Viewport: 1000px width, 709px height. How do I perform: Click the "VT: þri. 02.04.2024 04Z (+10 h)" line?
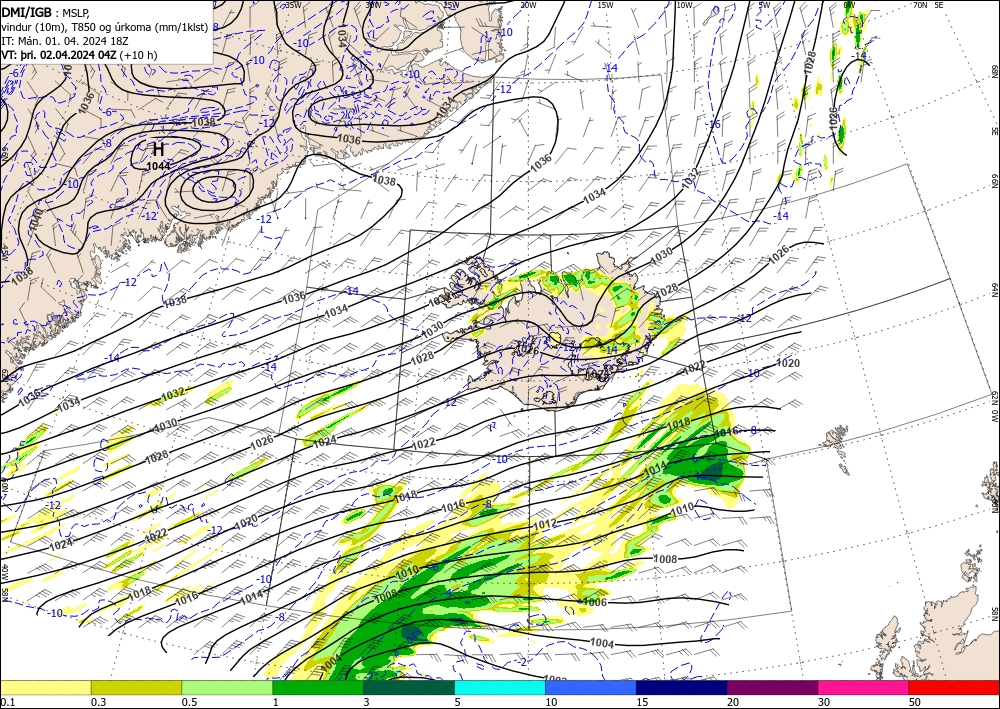coord(79,55)
